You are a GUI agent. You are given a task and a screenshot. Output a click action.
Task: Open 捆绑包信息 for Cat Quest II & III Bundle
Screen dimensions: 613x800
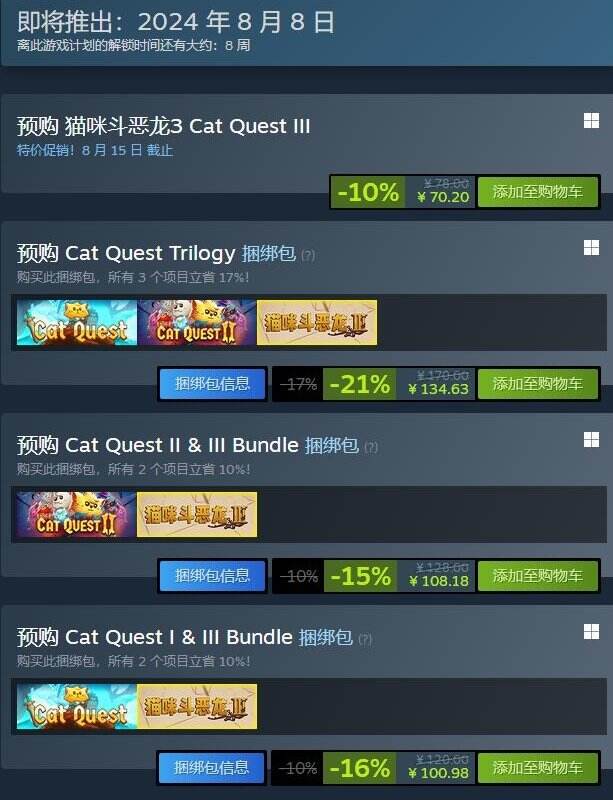pyautogui.click(x=212, y=576)
